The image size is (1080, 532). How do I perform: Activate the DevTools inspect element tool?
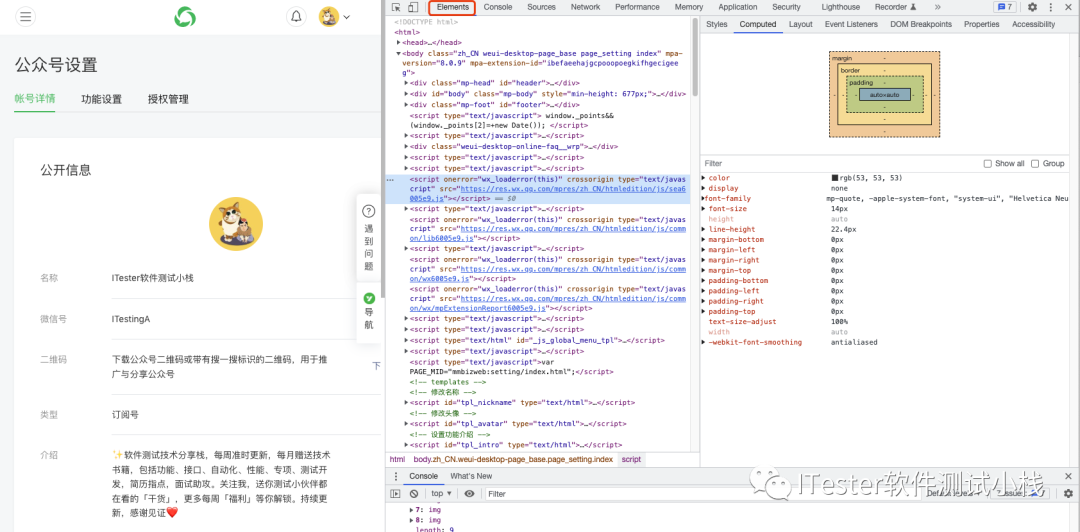coord(397,7)
